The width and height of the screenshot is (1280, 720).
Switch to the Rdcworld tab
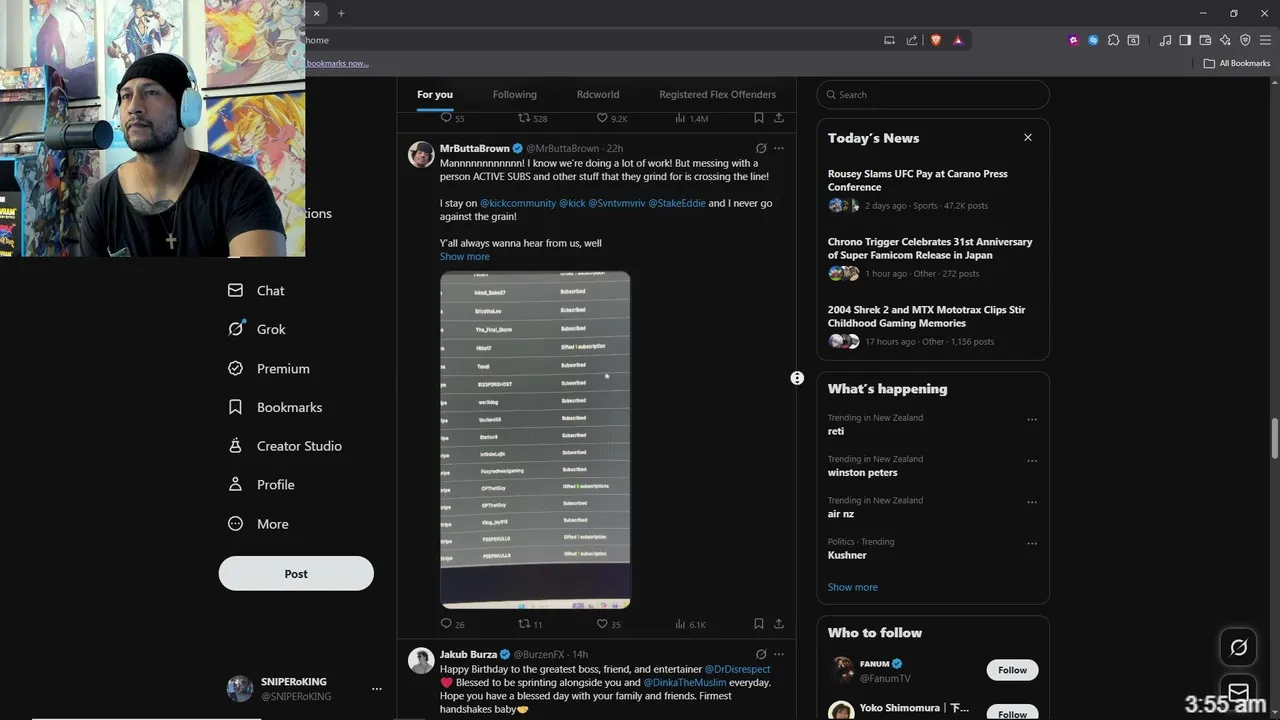[598, 94]
